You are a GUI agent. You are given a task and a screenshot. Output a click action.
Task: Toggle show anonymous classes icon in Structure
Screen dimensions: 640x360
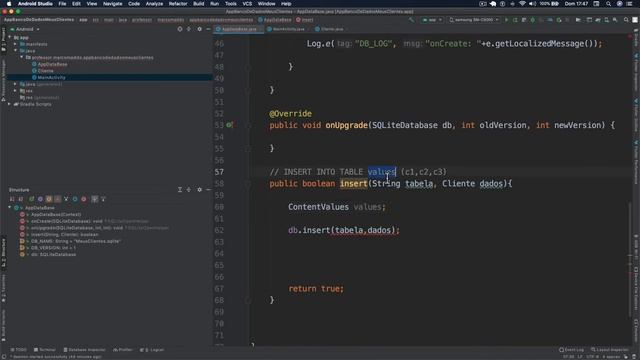click(x=66, y=199)
